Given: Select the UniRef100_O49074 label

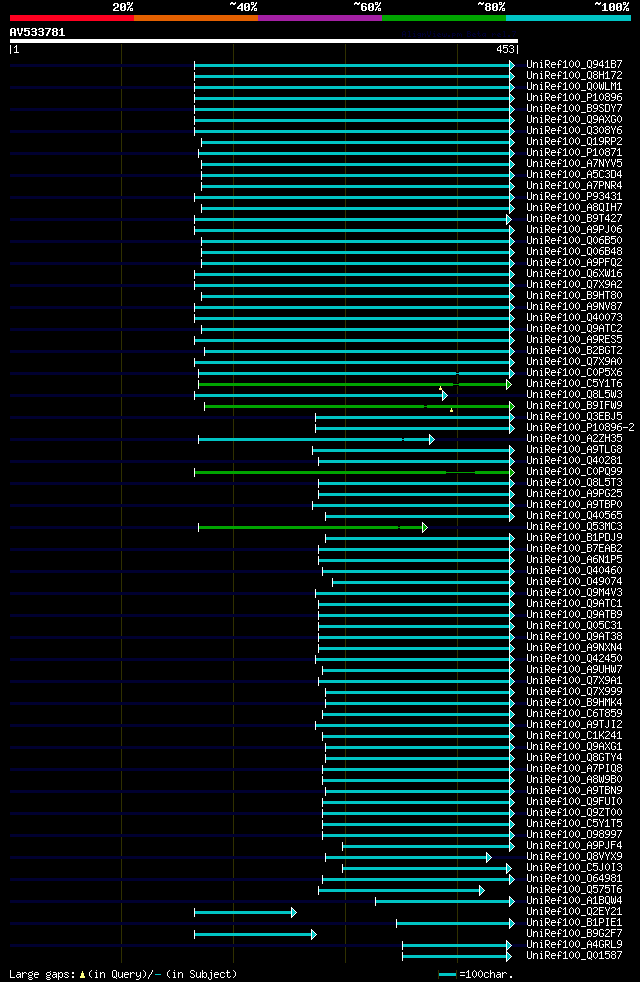Looking at the screenshot, I should click(x=574, y=582).
